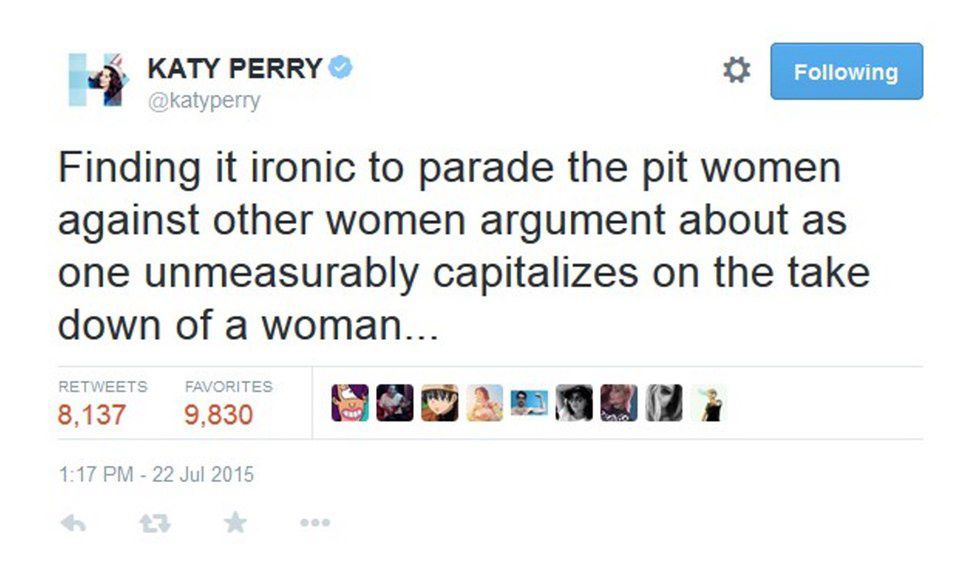The width and height of the screenshot is (980, 580).
Task: Click the anime straw hat avatar
Action: (440, 402)
